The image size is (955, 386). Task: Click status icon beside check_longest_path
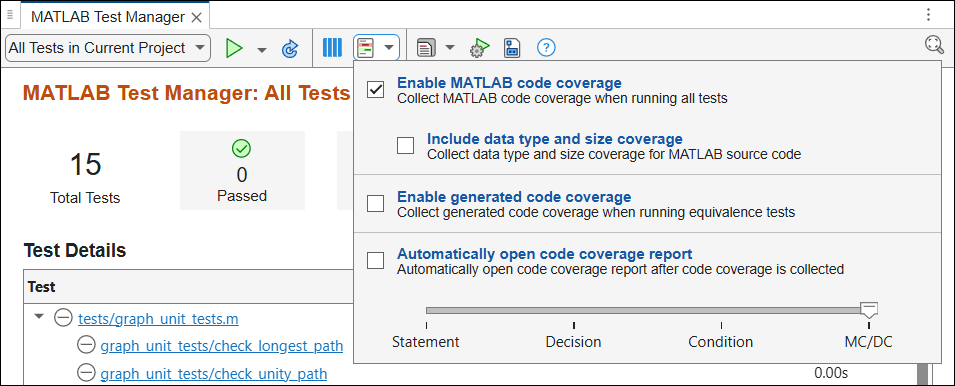86,345
